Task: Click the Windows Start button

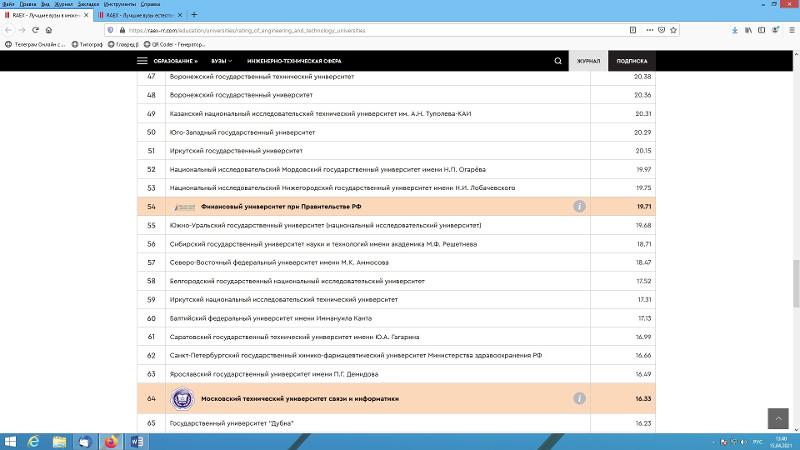Action: (x=10, y=441)
